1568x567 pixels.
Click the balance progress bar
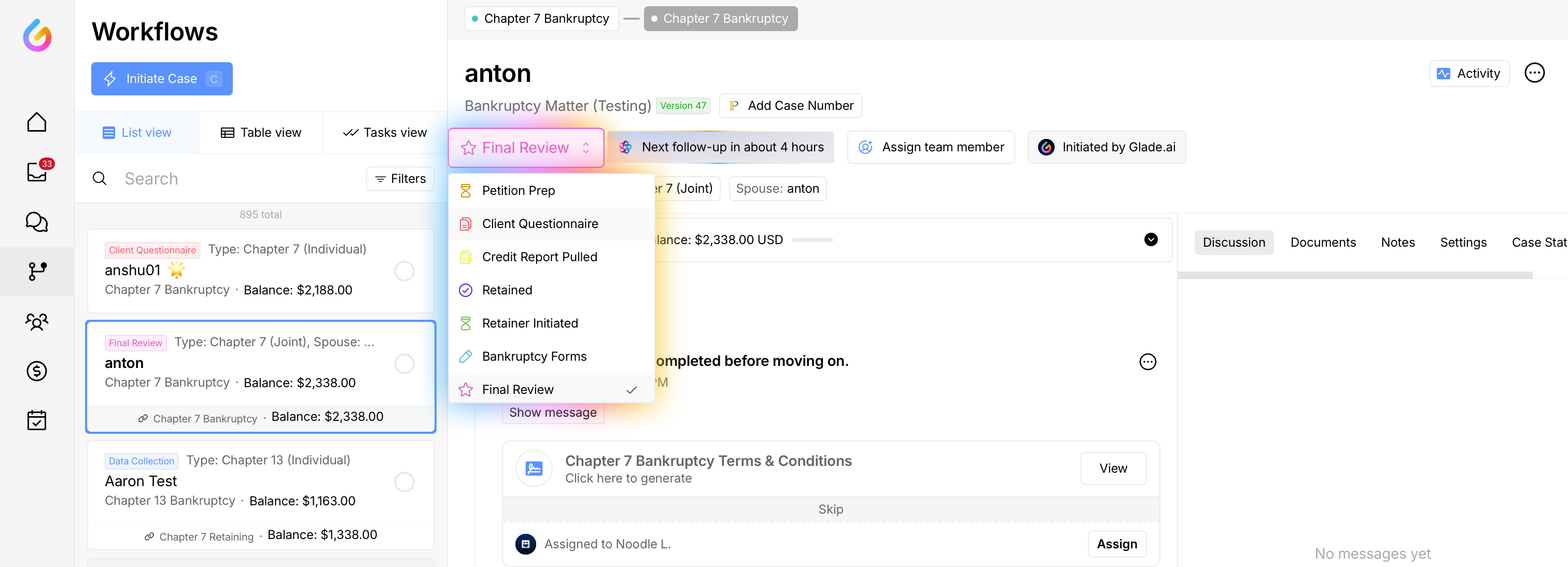(812, 240)
